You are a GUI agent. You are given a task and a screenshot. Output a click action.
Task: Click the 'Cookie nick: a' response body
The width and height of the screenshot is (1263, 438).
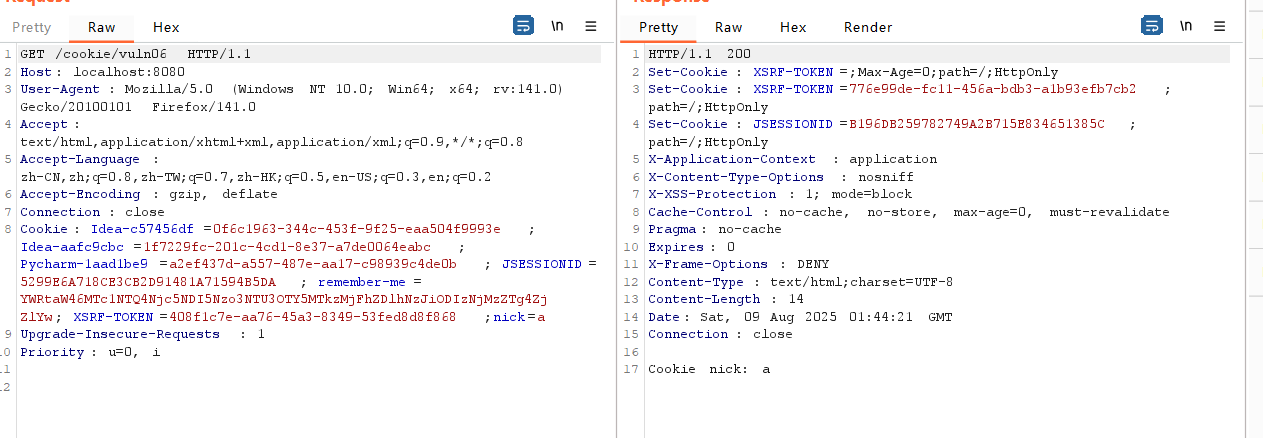pyautogui.click(x=709, y=369)
